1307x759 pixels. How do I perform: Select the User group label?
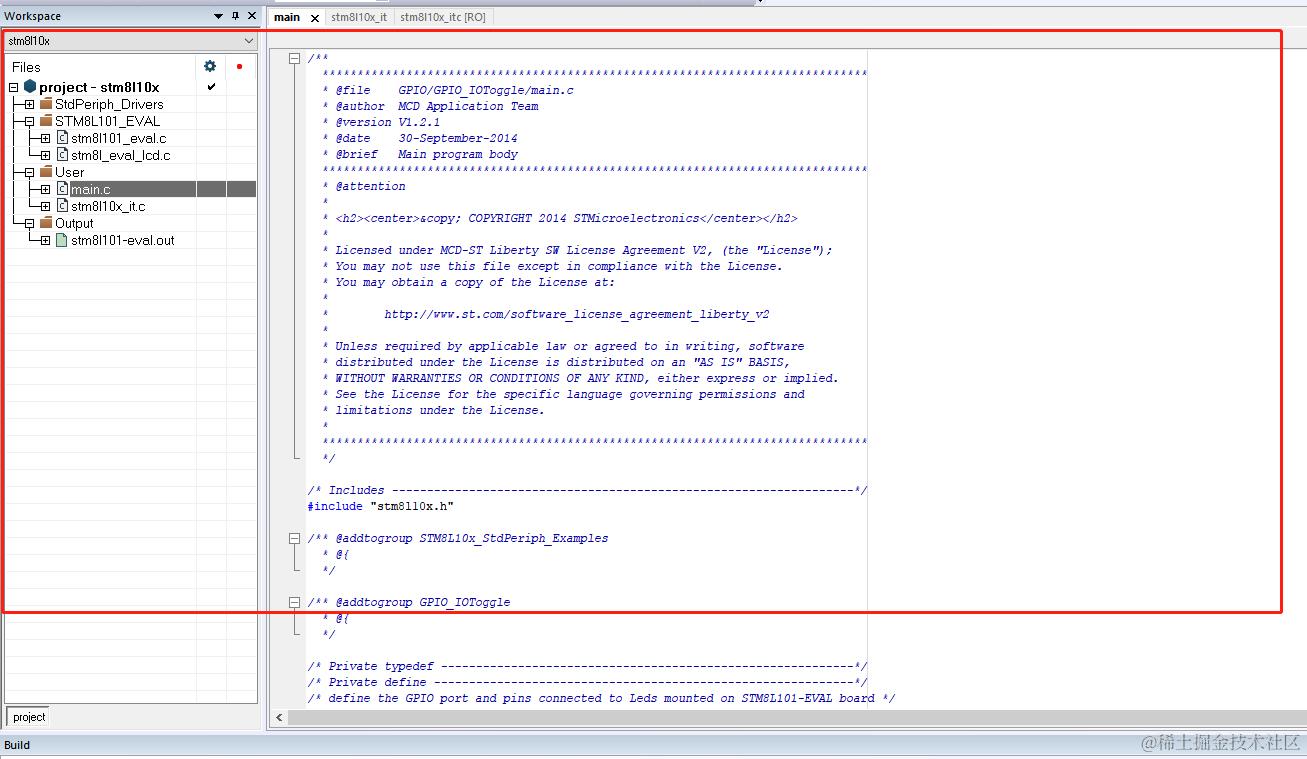point(70,173)
